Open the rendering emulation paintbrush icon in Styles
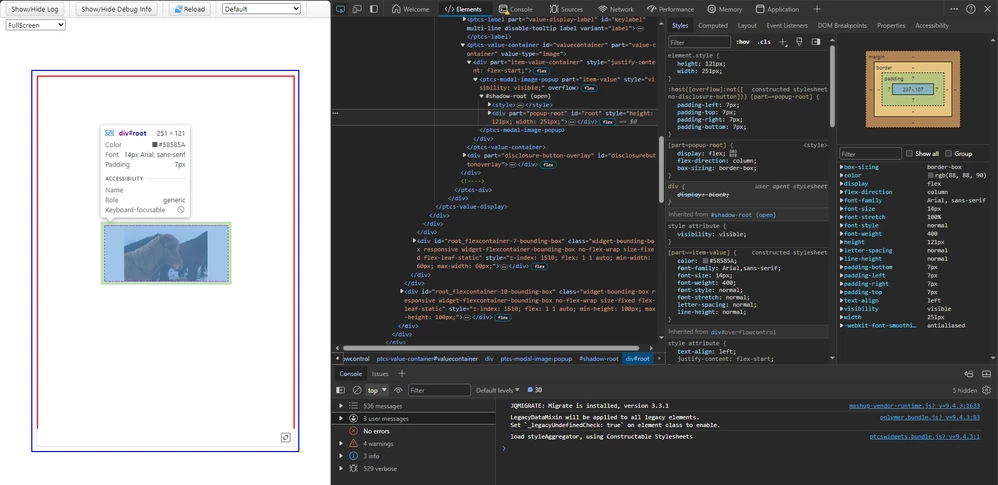Image resolution: width=998 pixels, height=485 pixels. [799, 42]
